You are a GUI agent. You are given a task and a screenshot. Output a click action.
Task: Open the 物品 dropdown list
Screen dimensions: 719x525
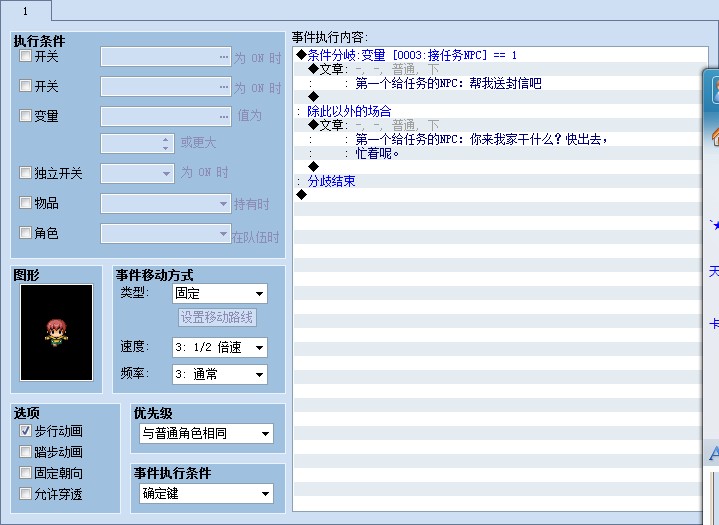(x=166, y=204)
